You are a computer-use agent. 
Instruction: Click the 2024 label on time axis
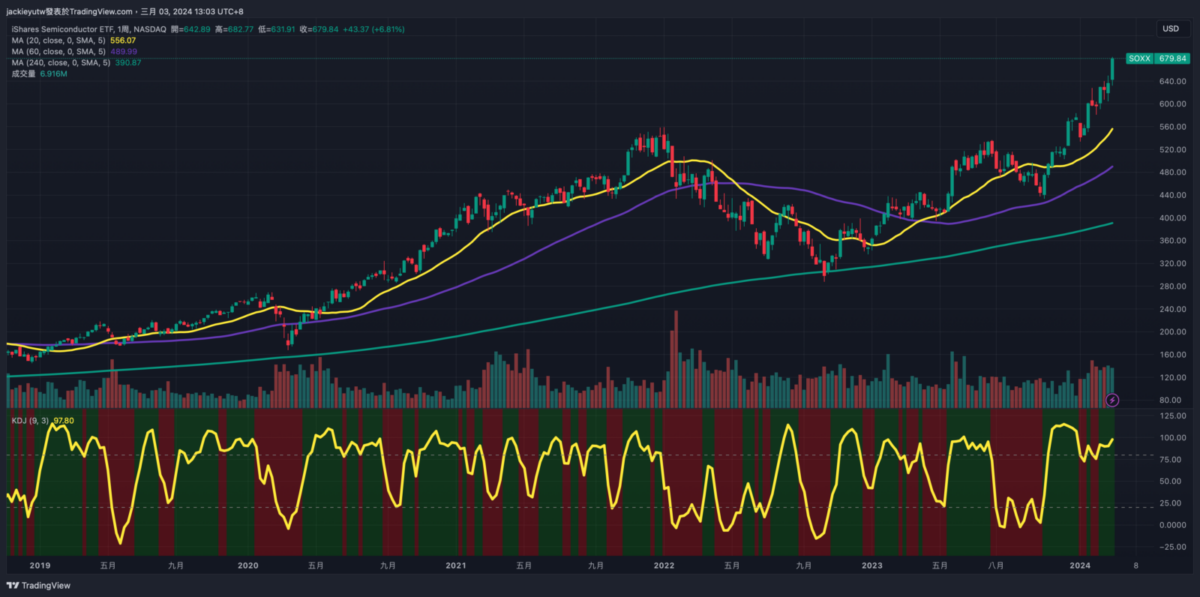pyautogui.click(x=1080, y=565)
